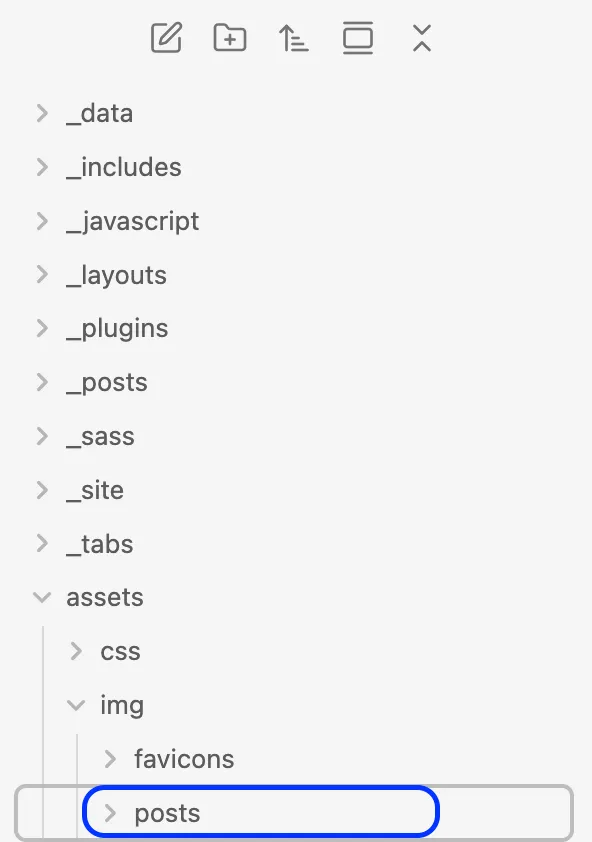Create a new folder with toolbar icon
The image size is (592, 842).
click(230, 38)
